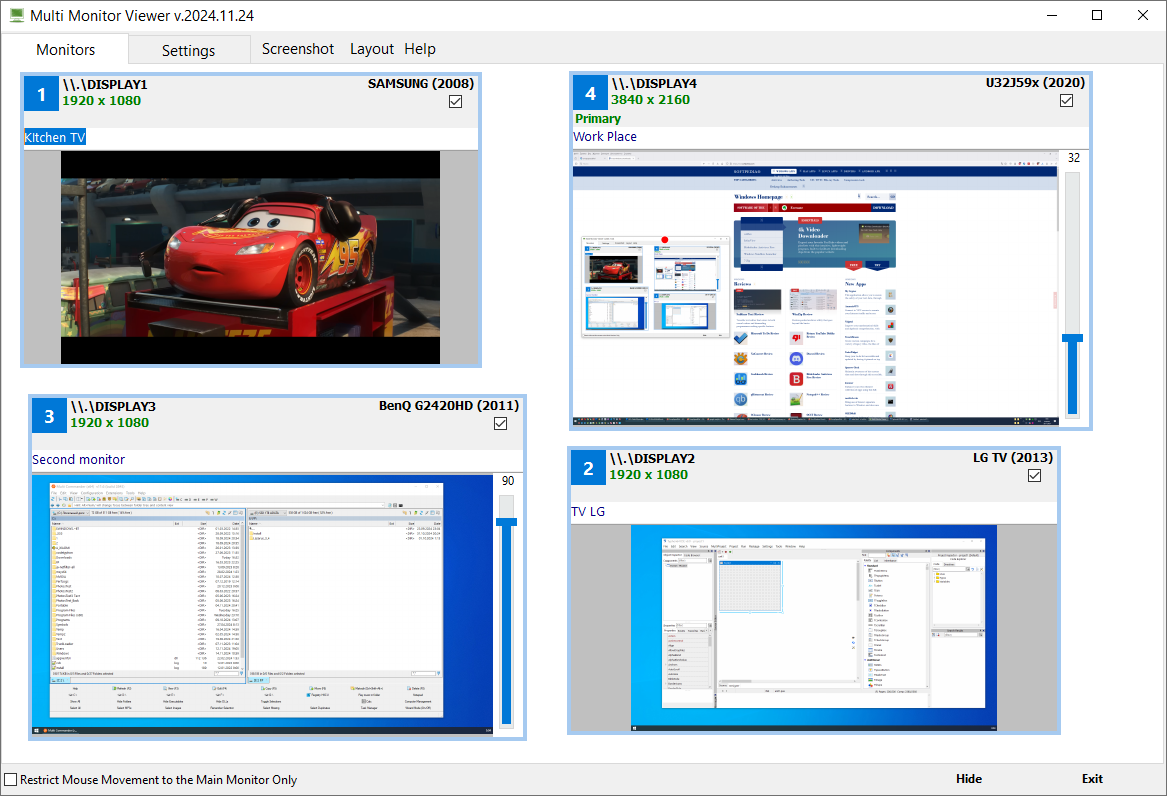The image size is (1167, 796).
Task: Click the blue monitor number 3 badge
Action: (49, 417)
